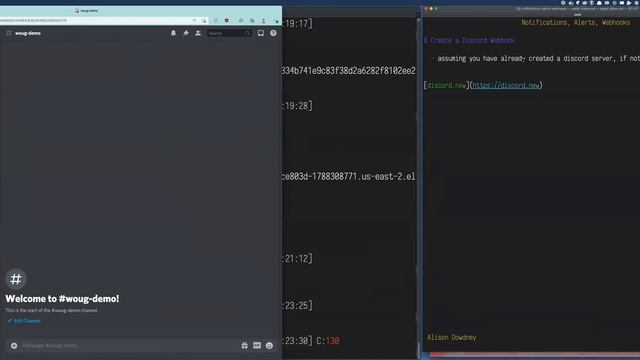Image resolution: width=640 pixels, height=360 pixels.
Task: Select the woug-demo browser tab
Action: 86,11
